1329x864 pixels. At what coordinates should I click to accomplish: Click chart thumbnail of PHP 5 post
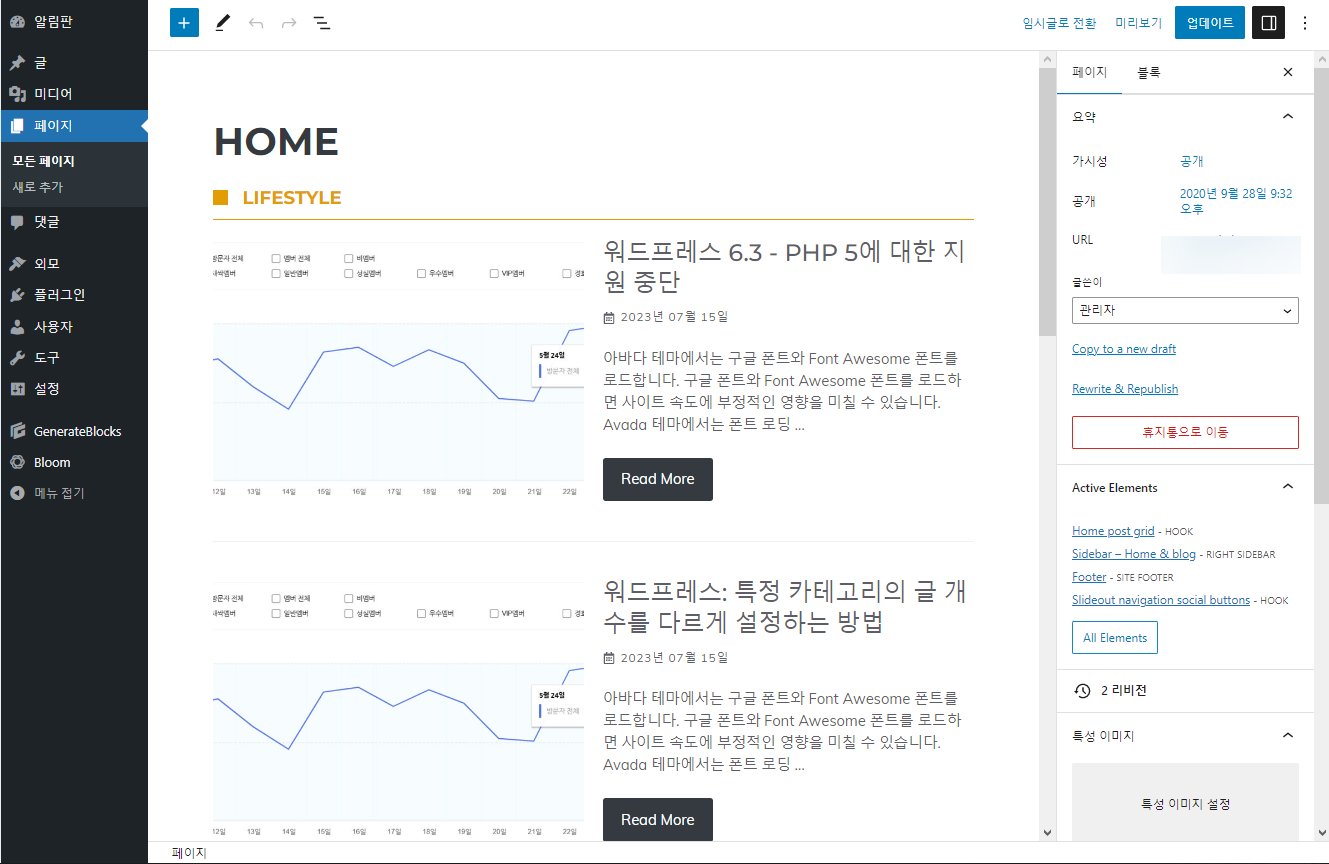398,370
